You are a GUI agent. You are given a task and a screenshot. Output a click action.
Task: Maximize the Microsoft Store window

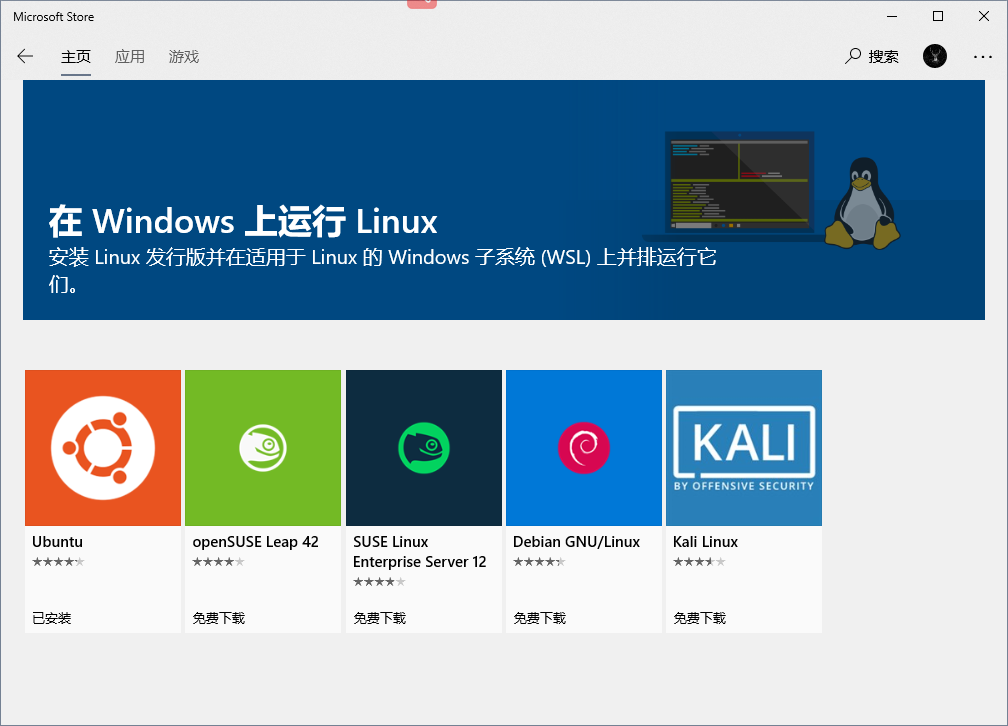point(938,16)
